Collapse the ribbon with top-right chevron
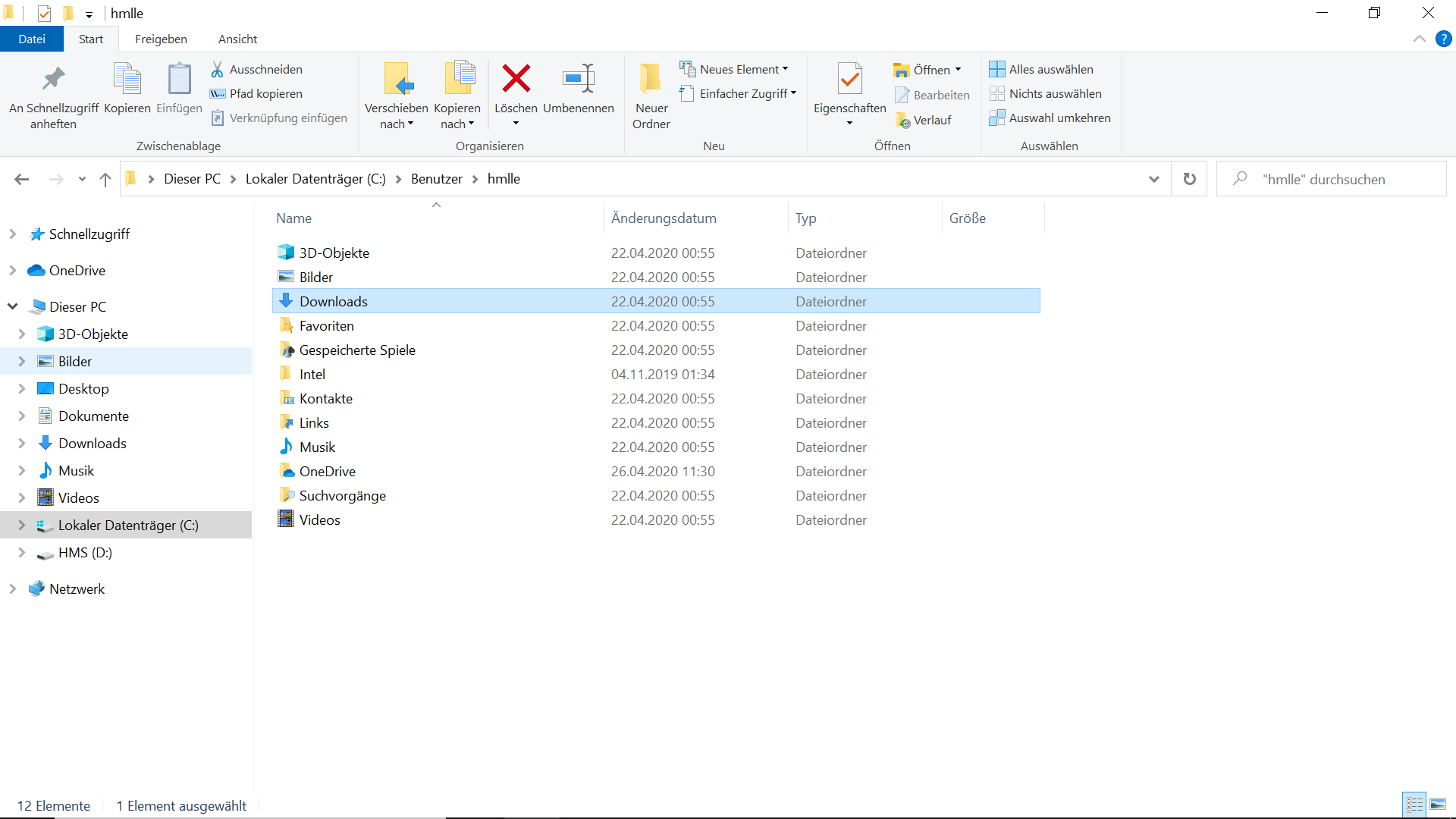1456x819 pixels. [1419, 39]
